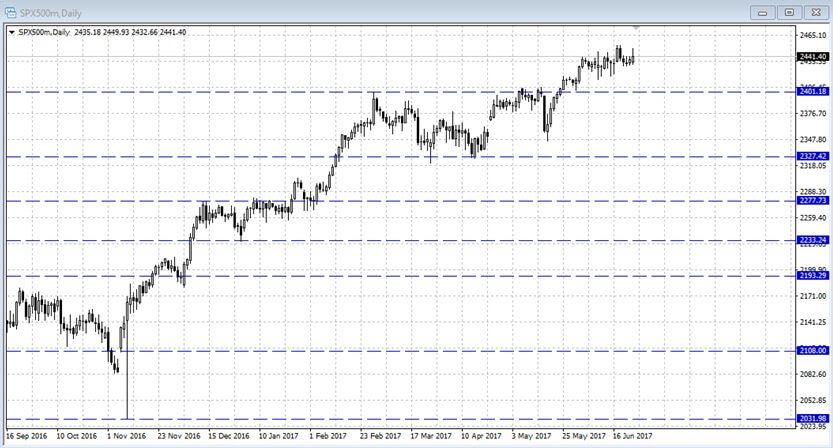Viewport: 833px width, 448px height.
Task: Minimize the SPX500m chart window
Action: pos(765,11)
